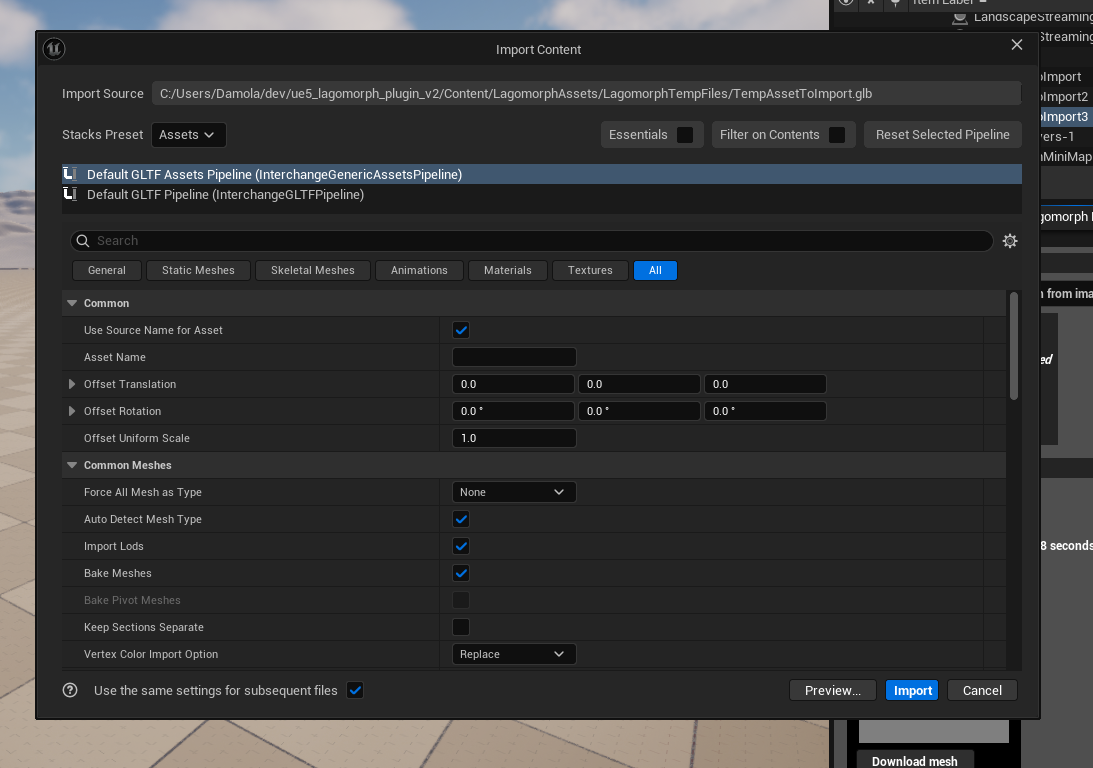This screenshot has width=1093, height=768.
Task: Switch to the Materials tab
Action: point(507,270)
